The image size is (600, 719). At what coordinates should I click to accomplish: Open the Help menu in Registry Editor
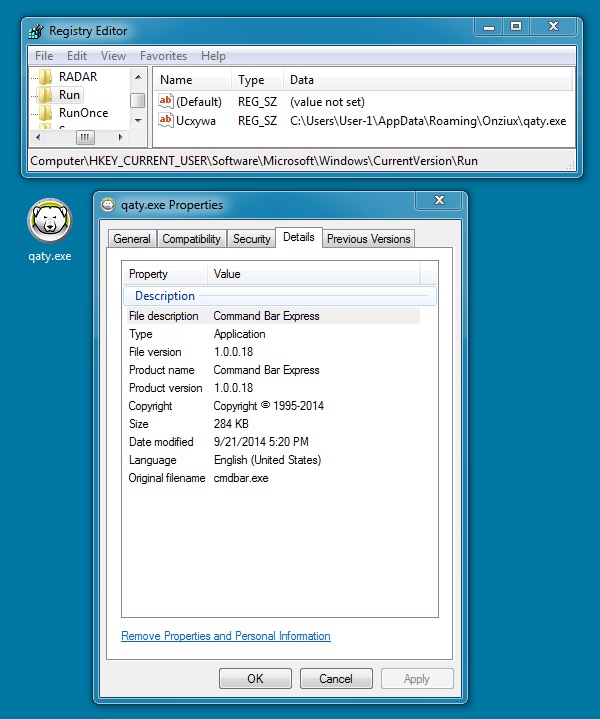tap(213, 56)
